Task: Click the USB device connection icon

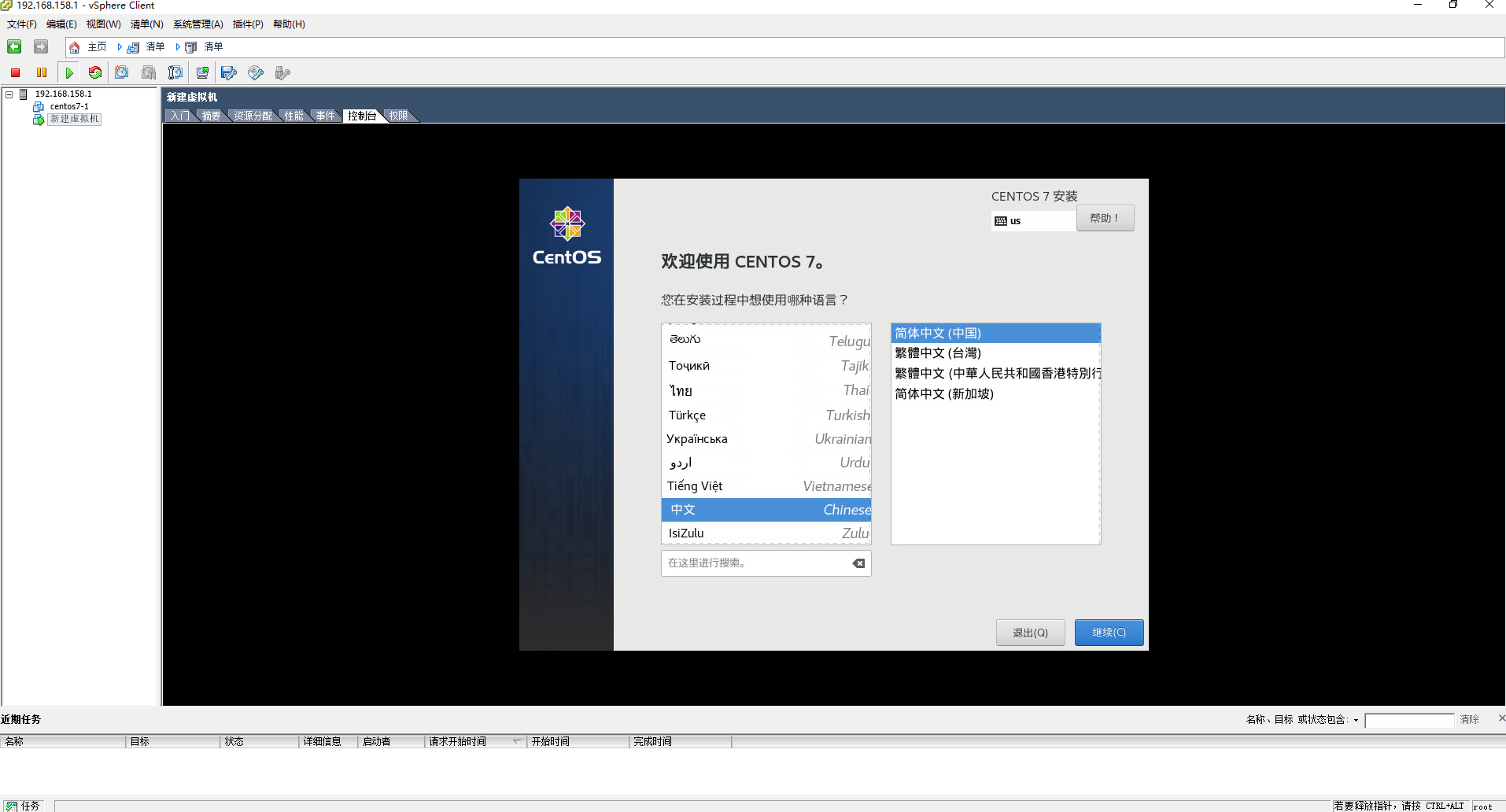Action: coord(282,72)
